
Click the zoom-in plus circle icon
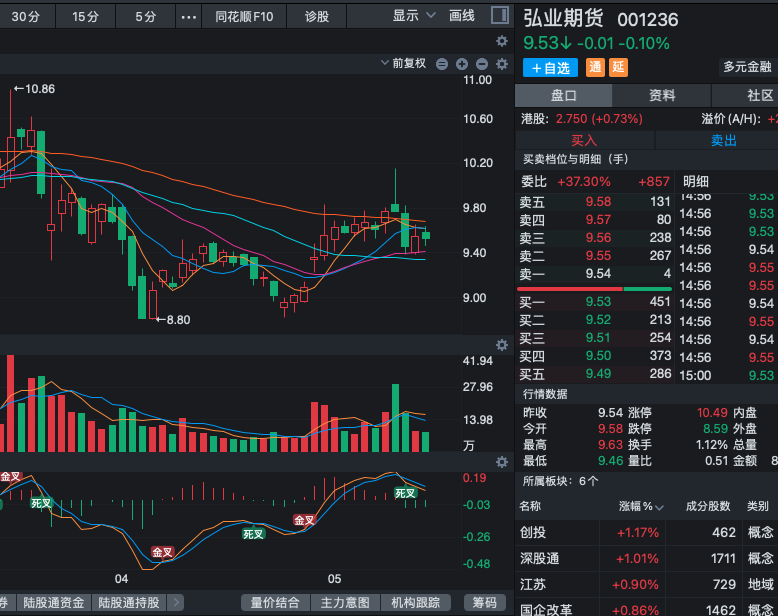pyautogui.click(x=462, y=64)
